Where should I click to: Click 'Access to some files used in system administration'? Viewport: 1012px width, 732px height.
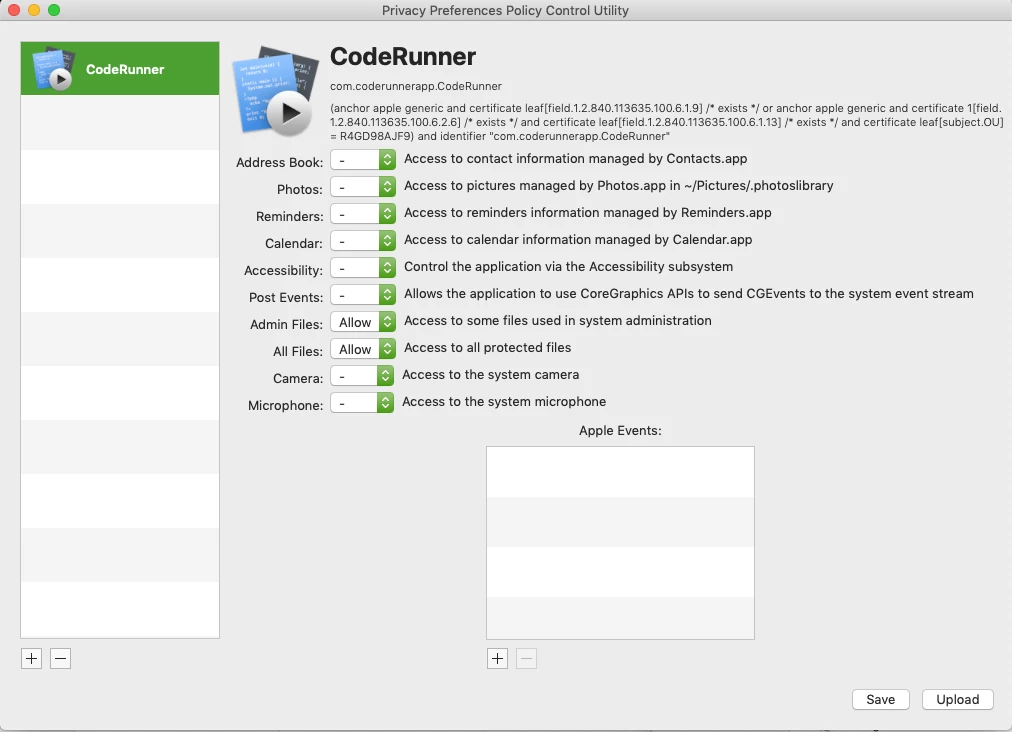[x=558, y=320]
